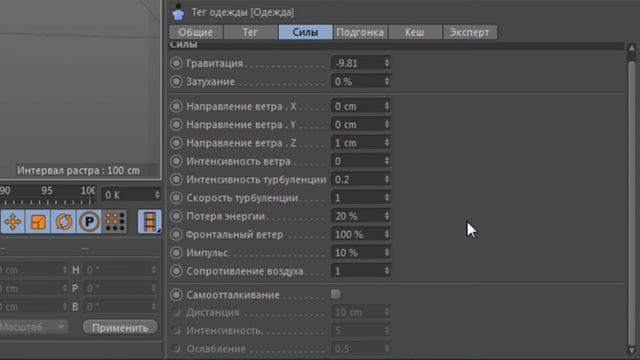This screenshot has height=360, width=640.
Task: Click stepper arrows for Потеря энергии
Action: click(387, 216)
